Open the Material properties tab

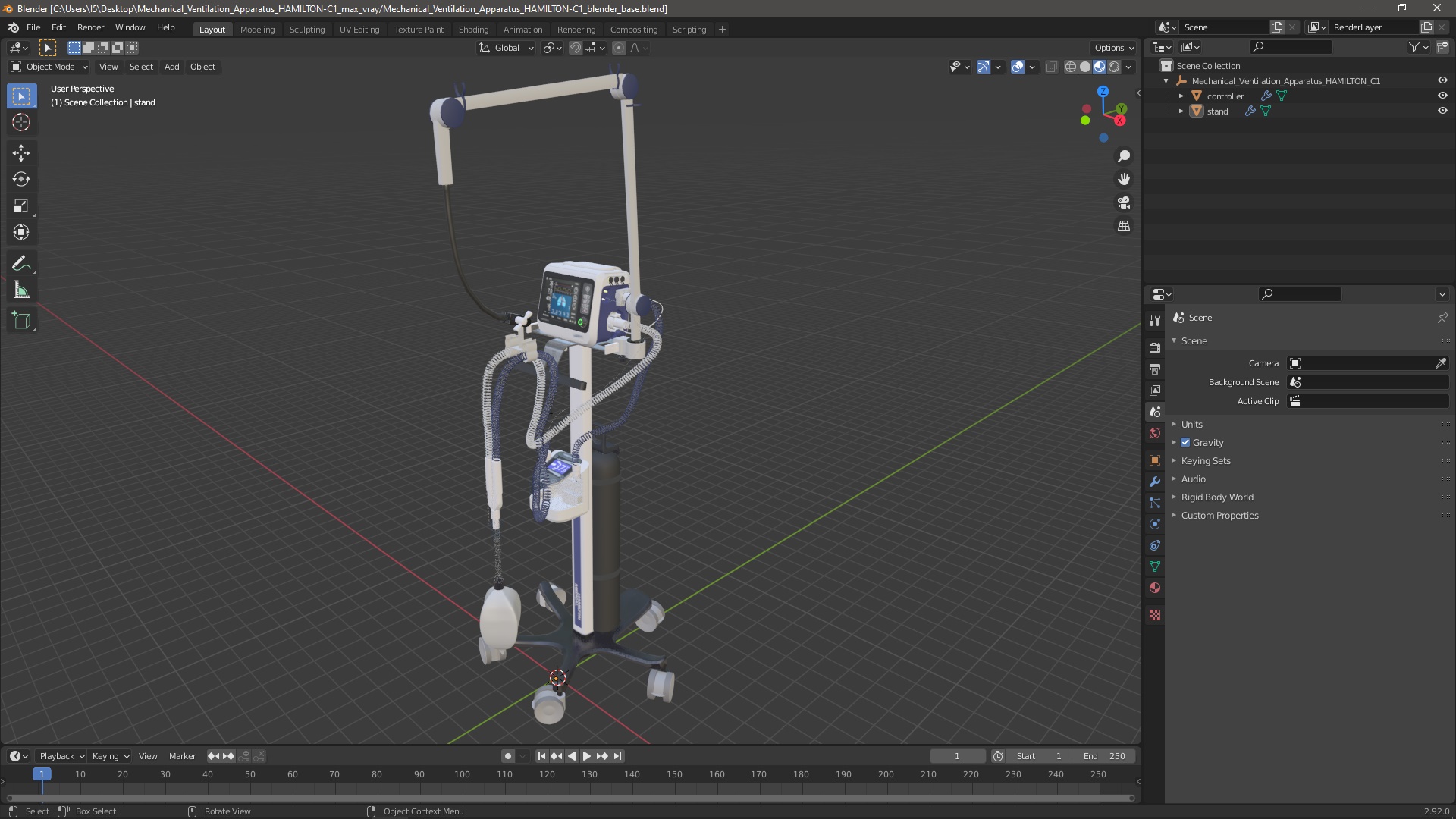coord(1155,588)
